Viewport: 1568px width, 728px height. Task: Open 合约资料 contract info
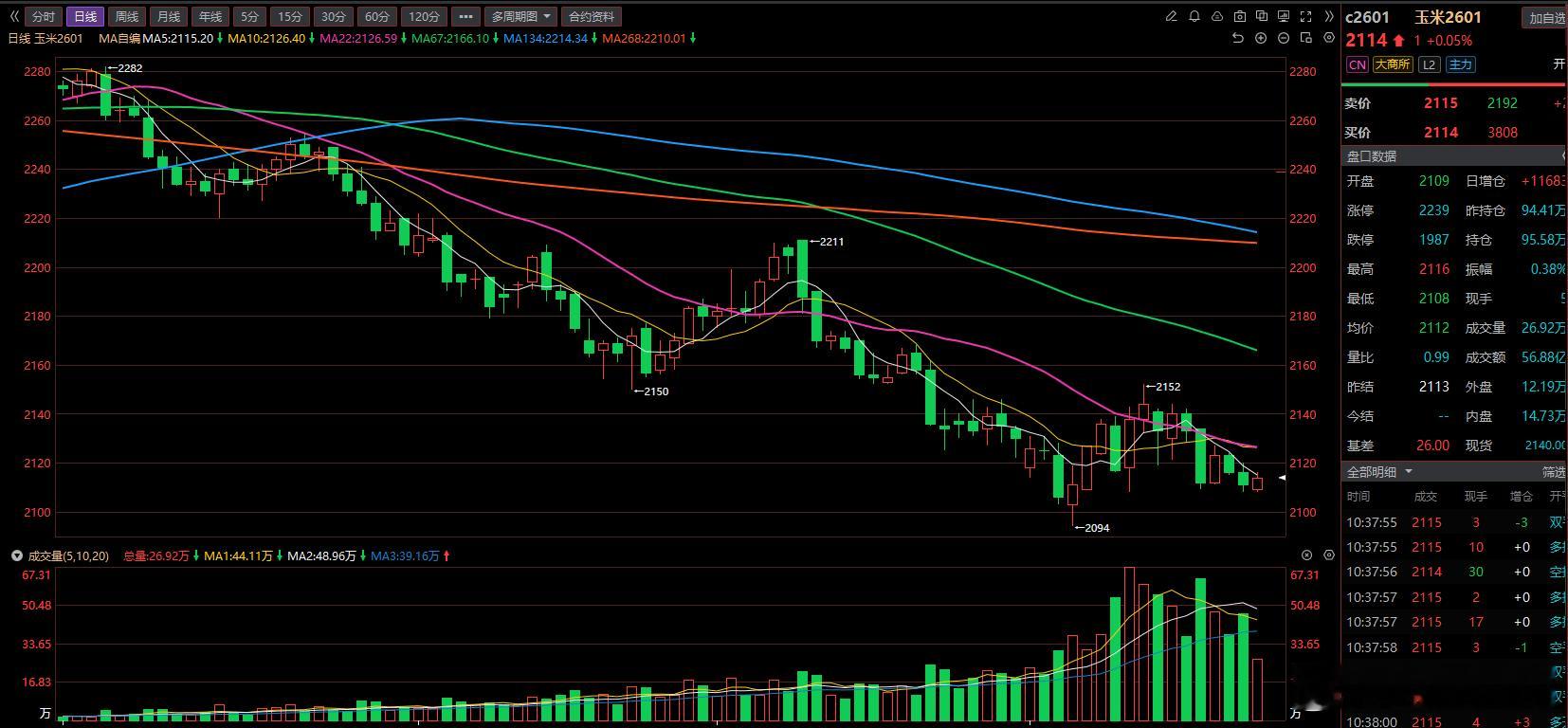[592, 16]
